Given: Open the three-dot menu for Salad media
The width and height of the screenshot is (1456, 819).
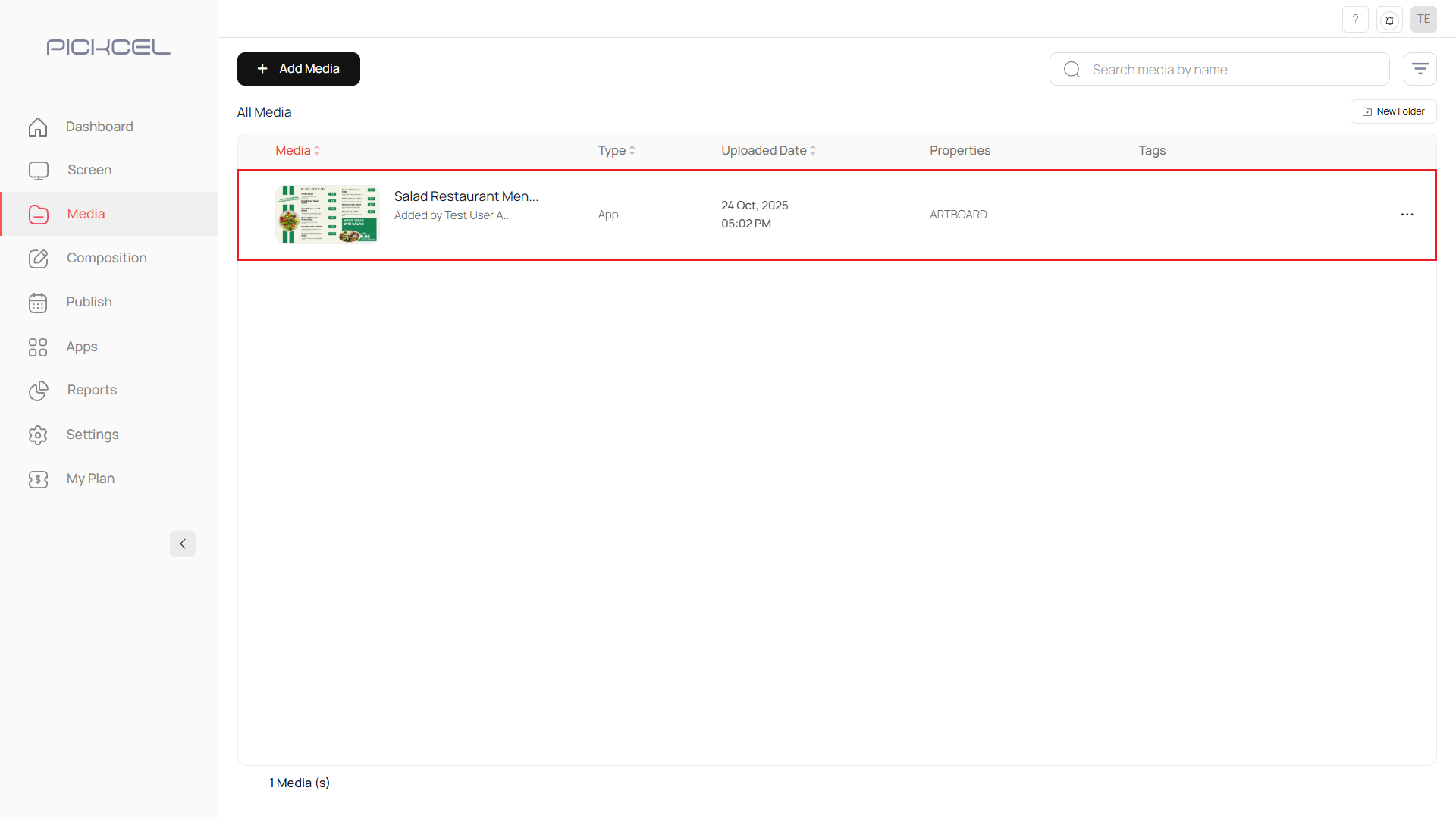Looking at the screenshot, I should [x=1407, y=215].
